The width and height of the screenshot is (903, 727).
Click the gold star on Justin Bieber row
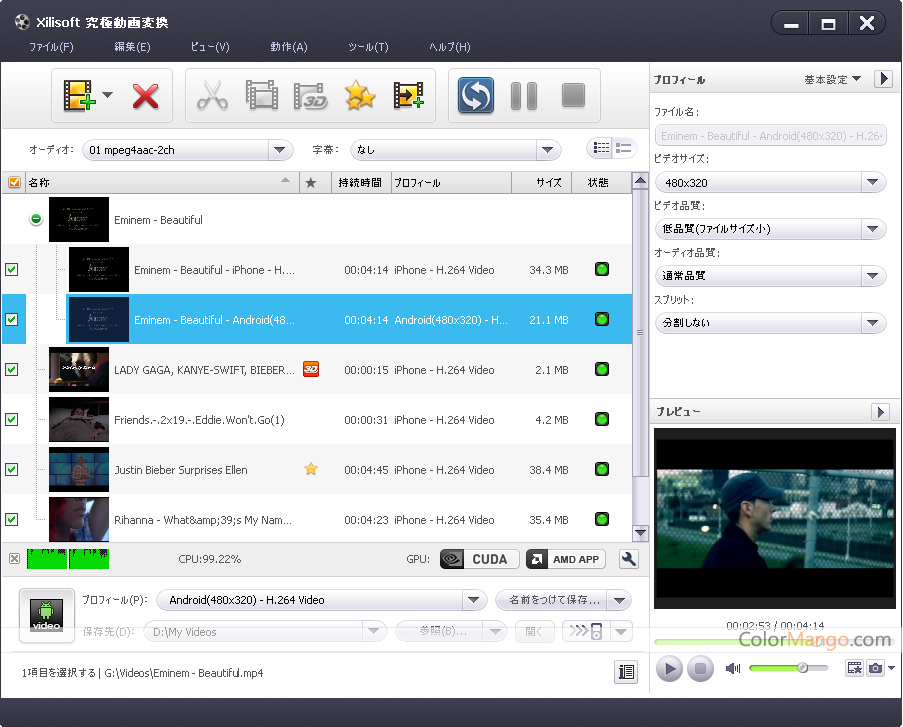click(311, 469)
